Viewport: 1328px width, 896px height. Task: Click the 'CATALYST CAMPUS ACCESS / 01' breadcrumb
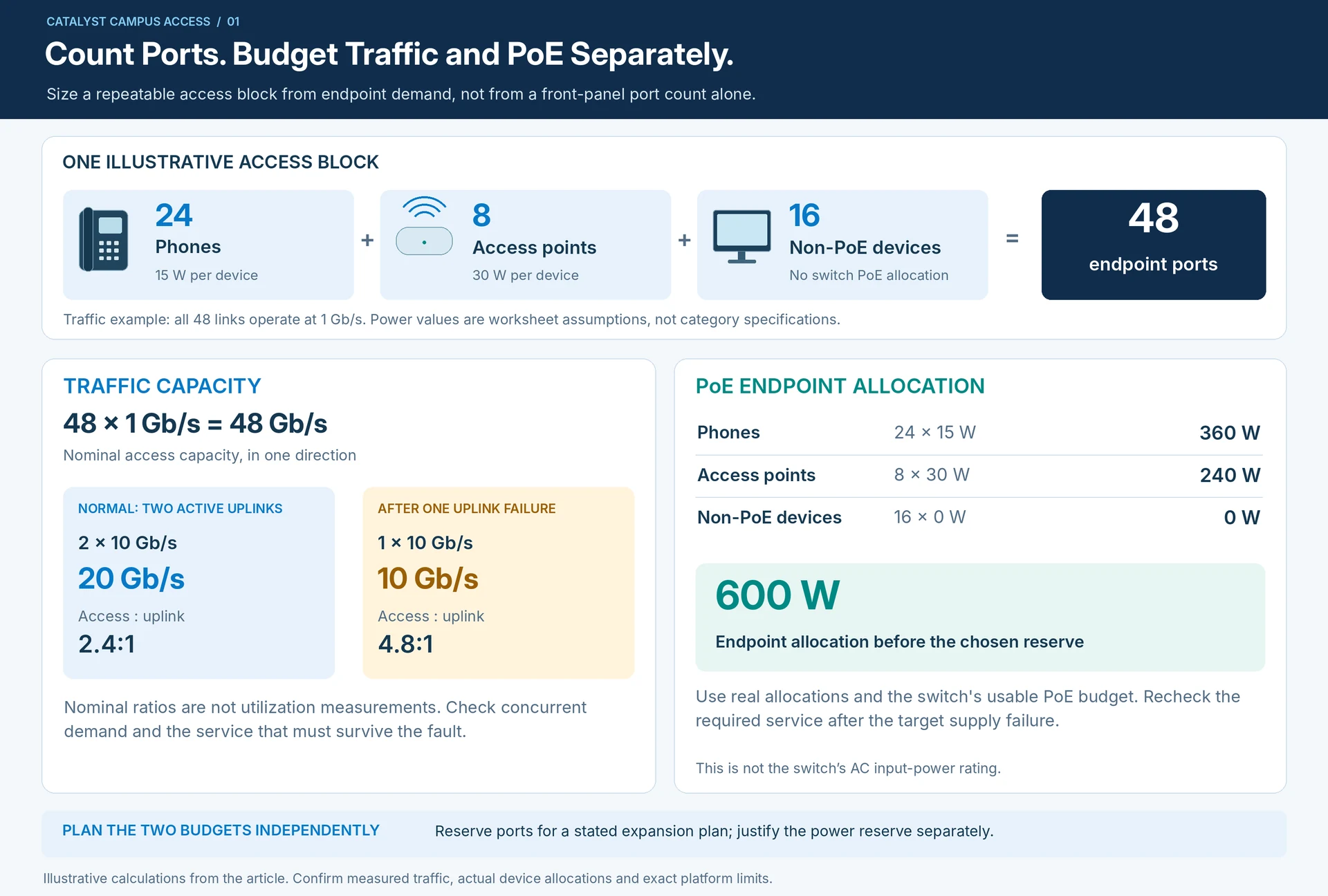pos(143,21)
